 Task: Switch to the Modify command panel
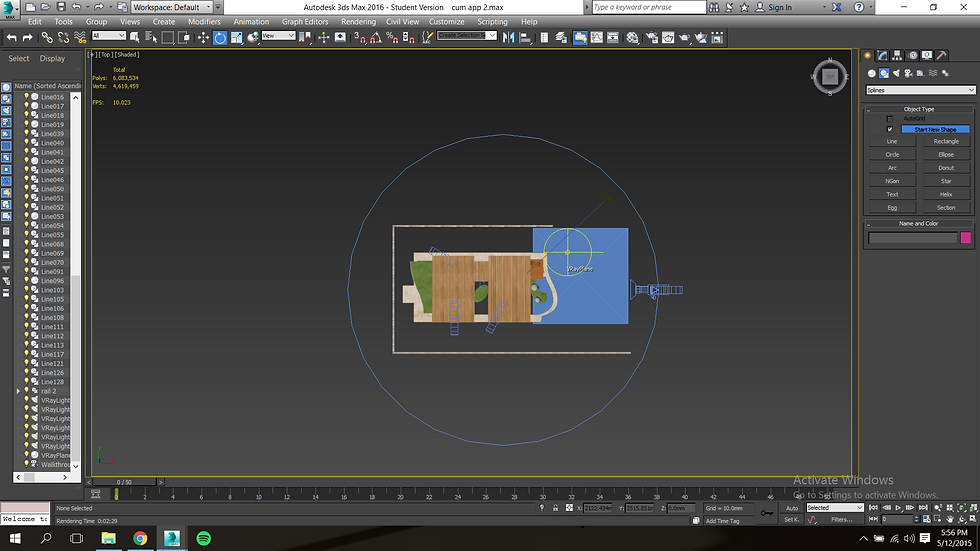[882, 56]
